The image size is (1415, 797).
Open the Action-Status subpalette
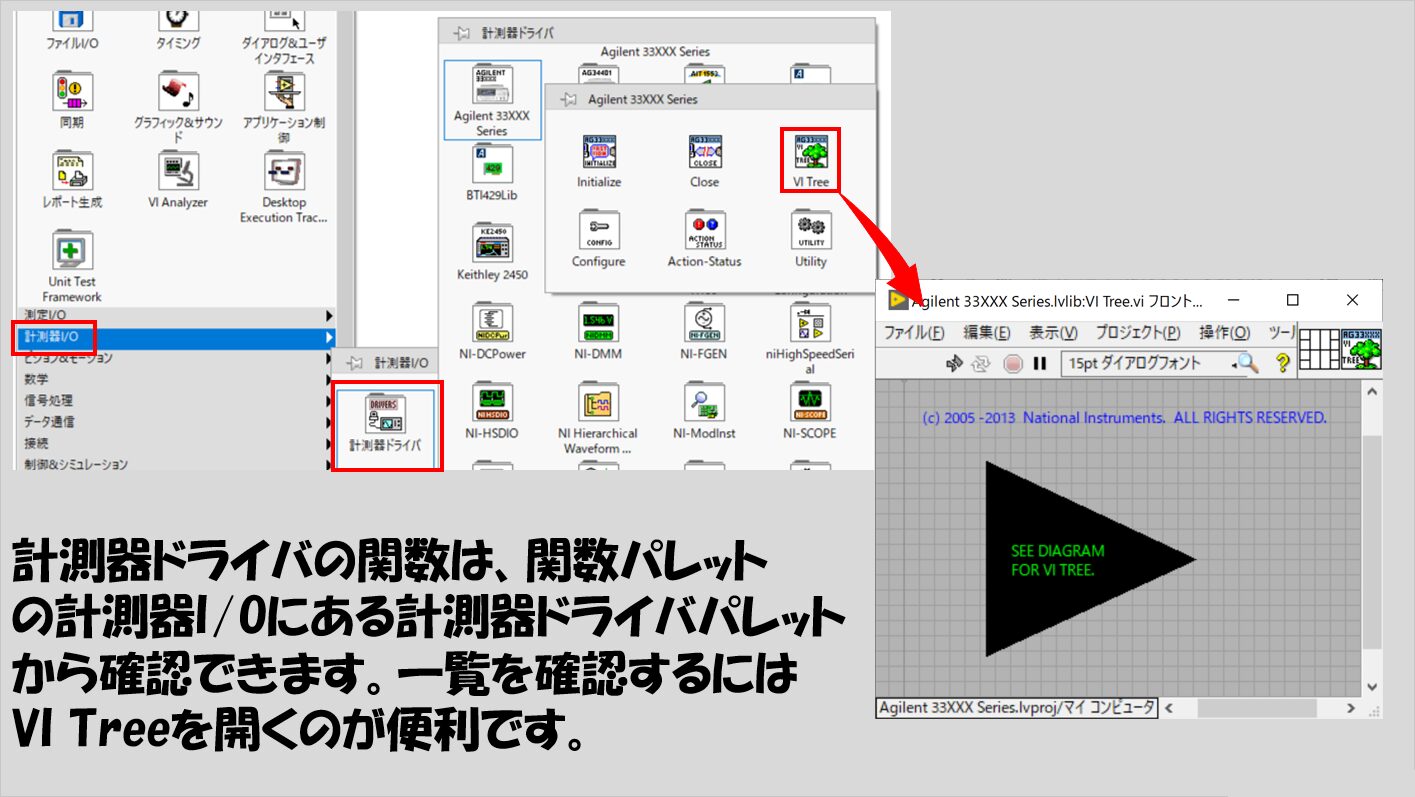pyautogui.click(x=704, y=230)
